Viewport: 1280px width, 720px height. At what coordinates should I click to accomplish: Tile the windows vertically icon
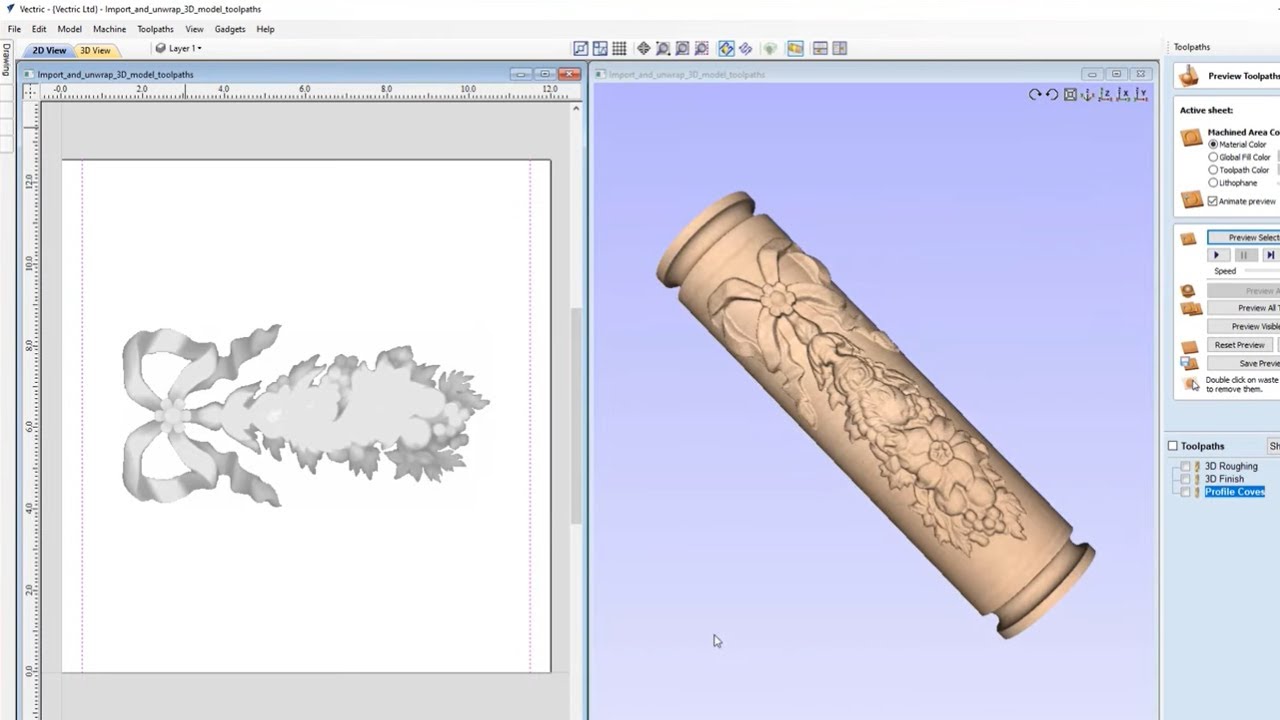(840, 48)
